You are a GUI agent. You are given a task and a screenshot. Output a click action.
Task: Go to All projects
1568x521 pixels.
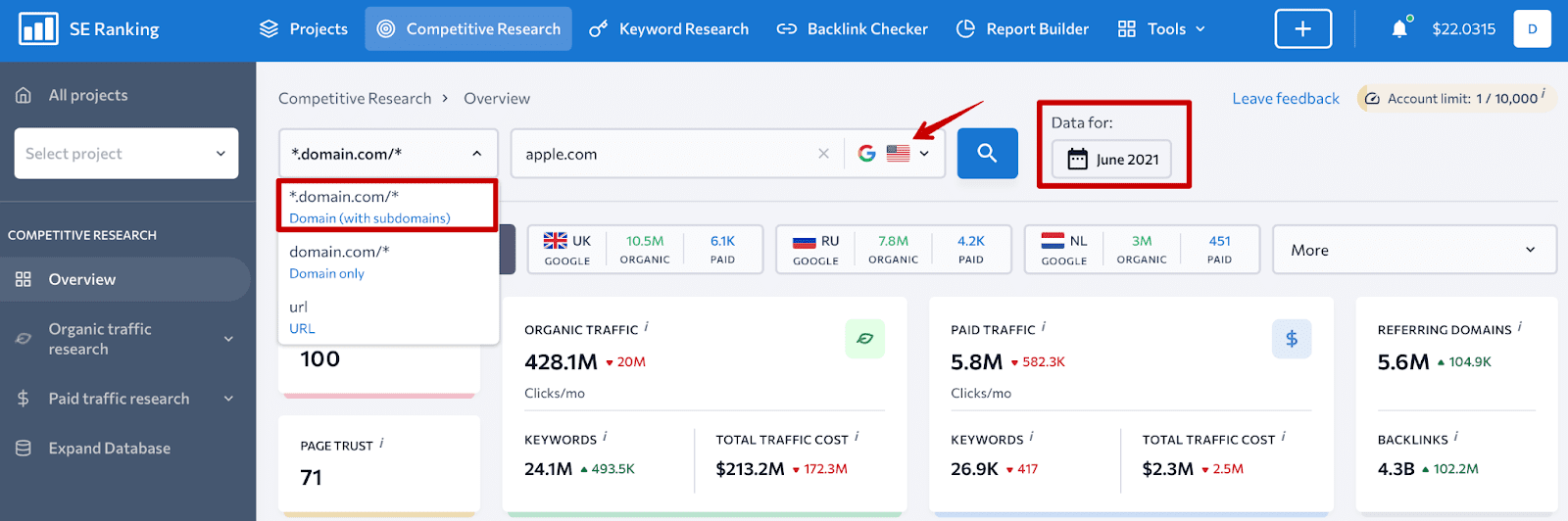(x=88, y=95)
